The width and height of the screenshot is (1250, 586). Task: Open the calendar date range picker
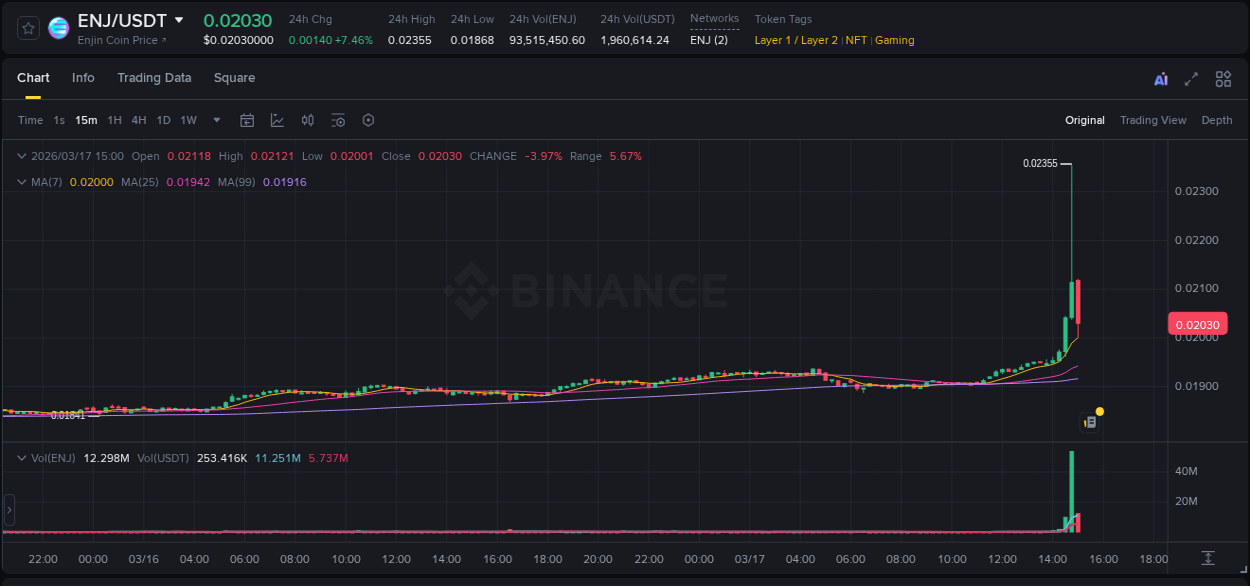[x=247, y=119]
